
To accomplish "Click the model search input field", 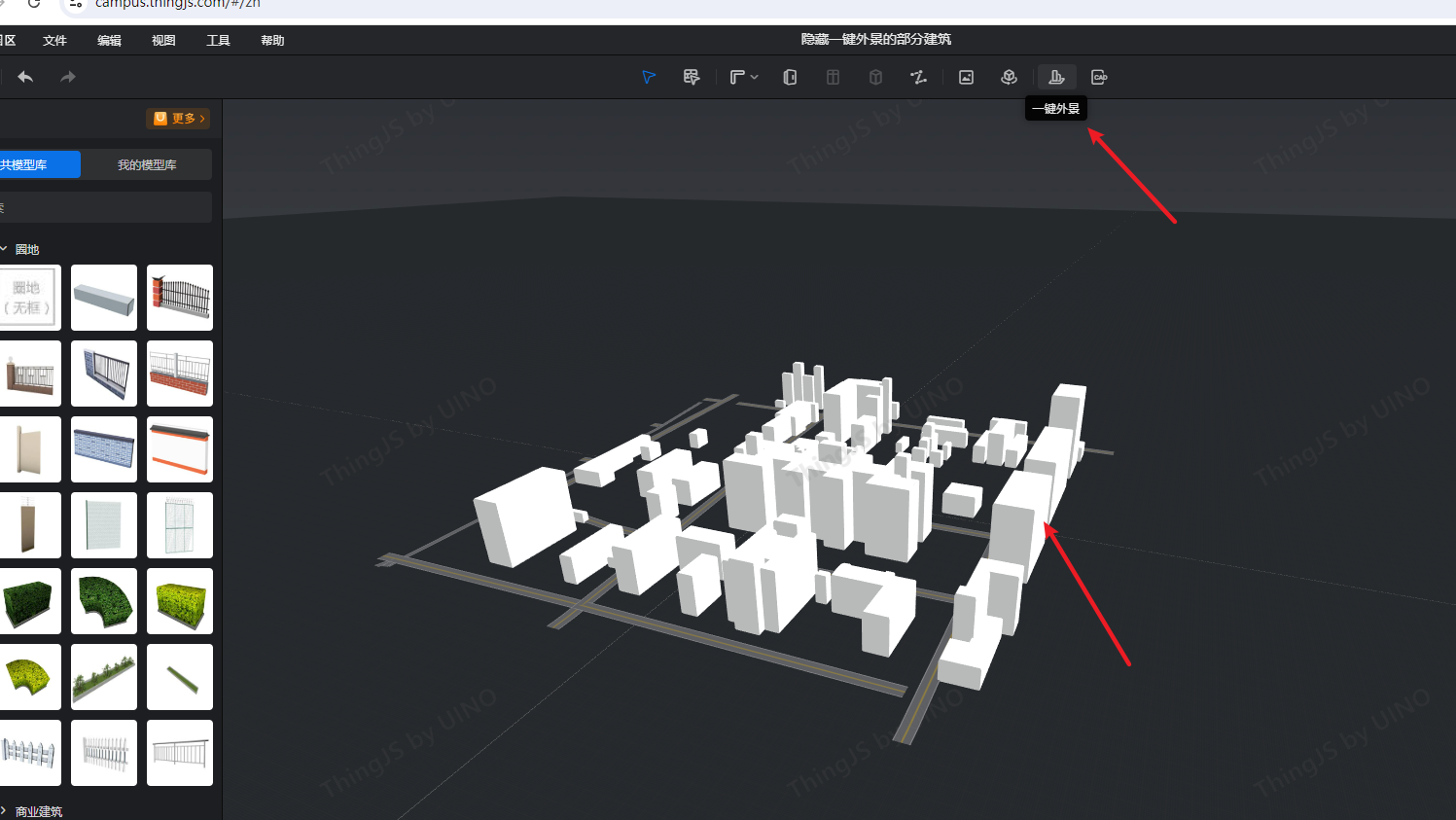I will [105, 207].
